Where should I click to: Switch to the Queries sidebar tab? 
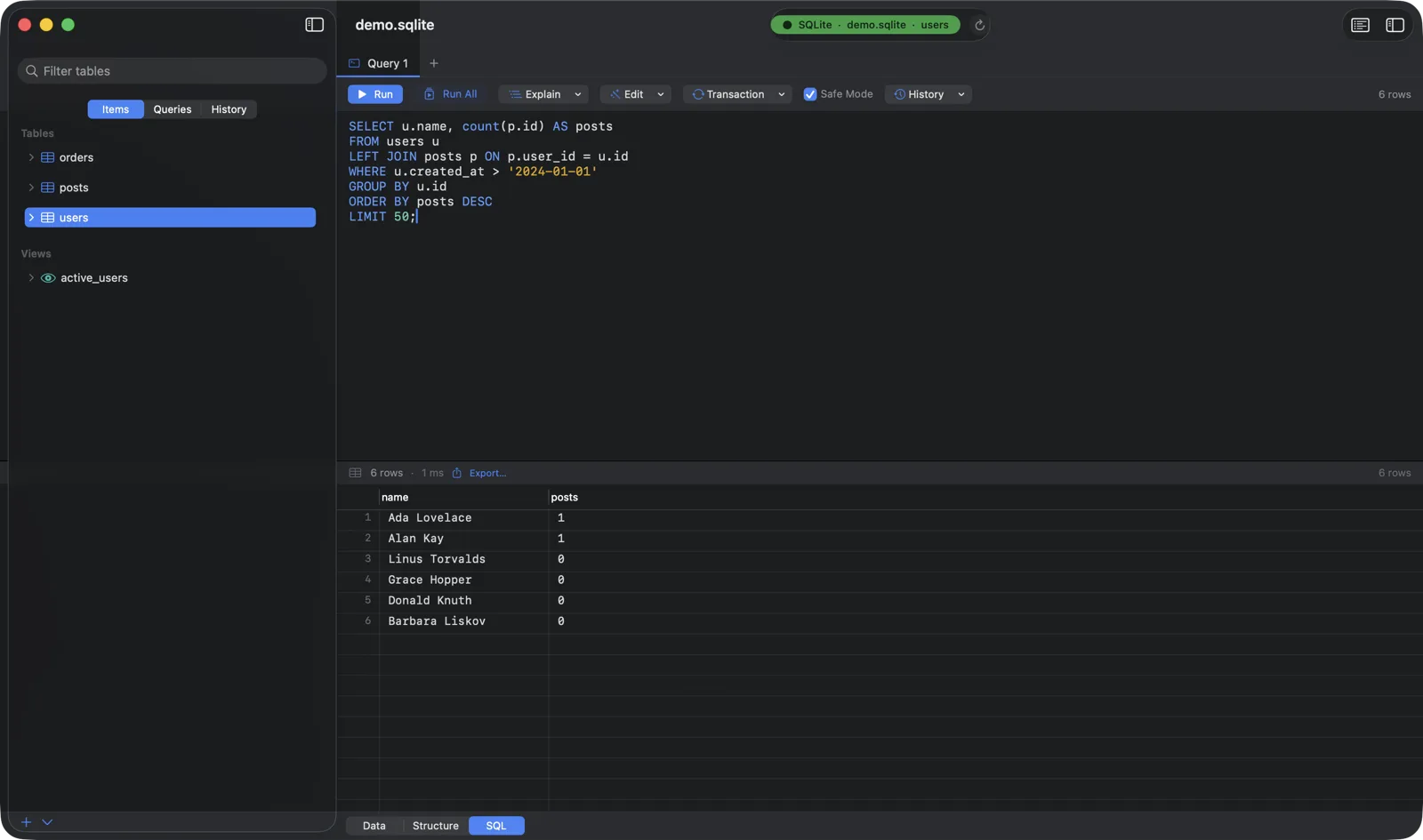click(x=173, y=109)
